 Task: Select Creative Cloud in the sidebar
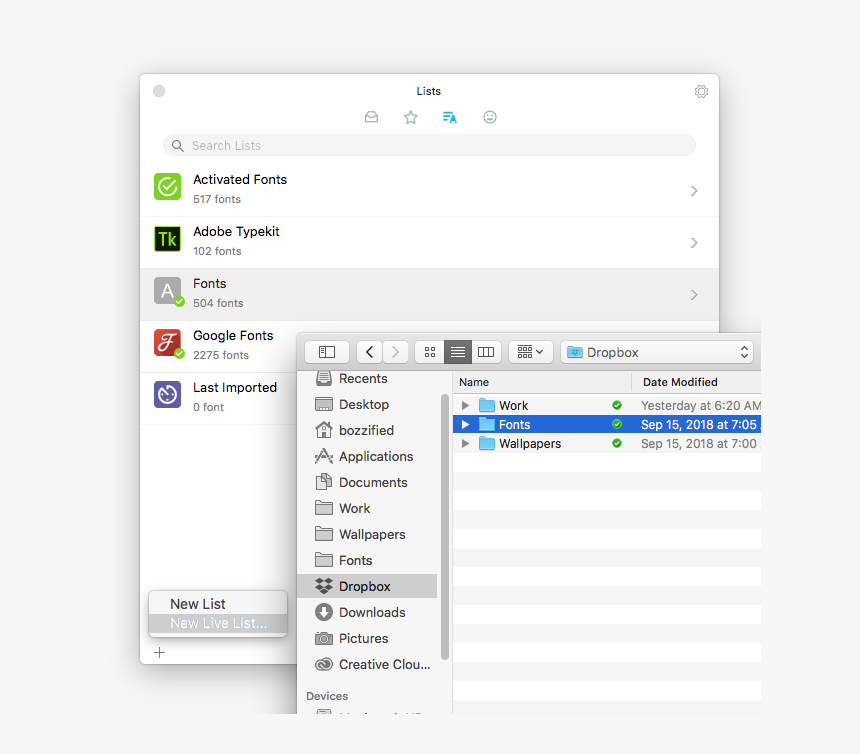(x=367, y=665)
